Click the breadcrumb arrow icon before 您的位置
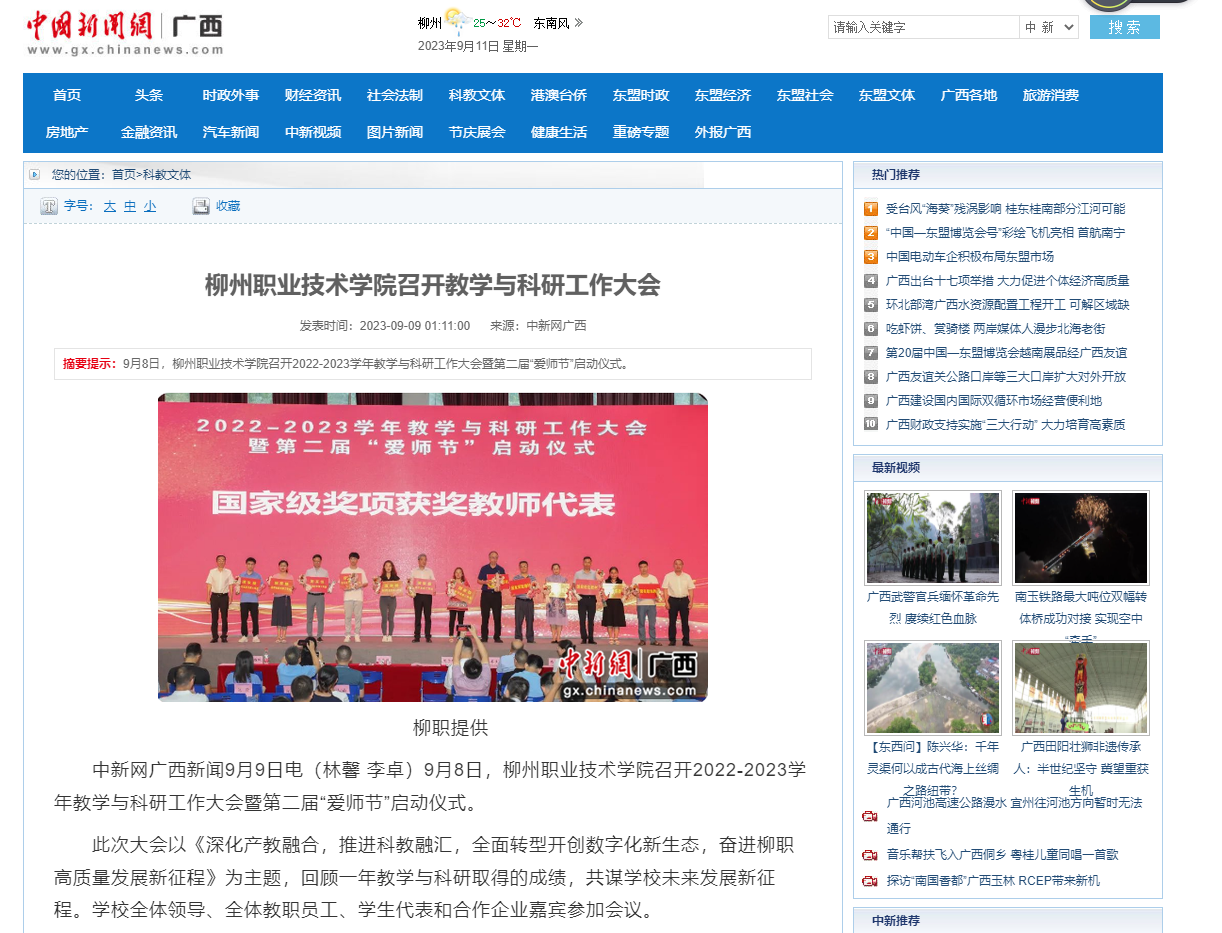The image size is (1222, 933). pyautogui.click(x=35, y=175)
